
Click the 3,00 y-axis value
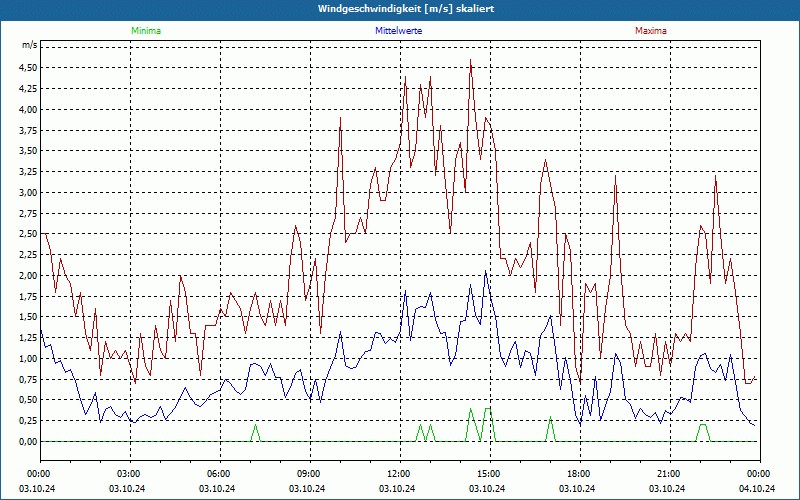click(x=29, y=193)
